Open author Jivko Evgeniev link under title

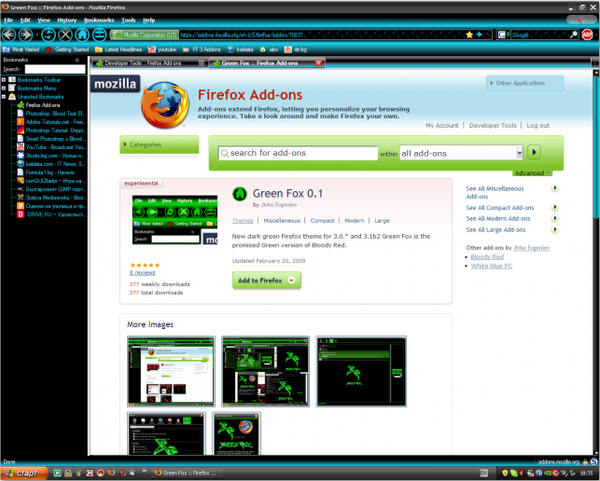point(279,205)
